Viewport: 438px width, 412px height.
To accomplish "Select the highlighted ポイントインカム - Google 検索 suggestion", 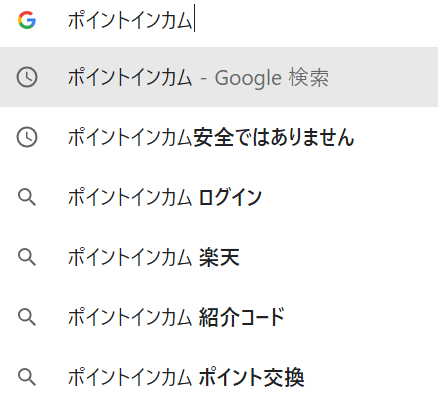I will [219, 77].
